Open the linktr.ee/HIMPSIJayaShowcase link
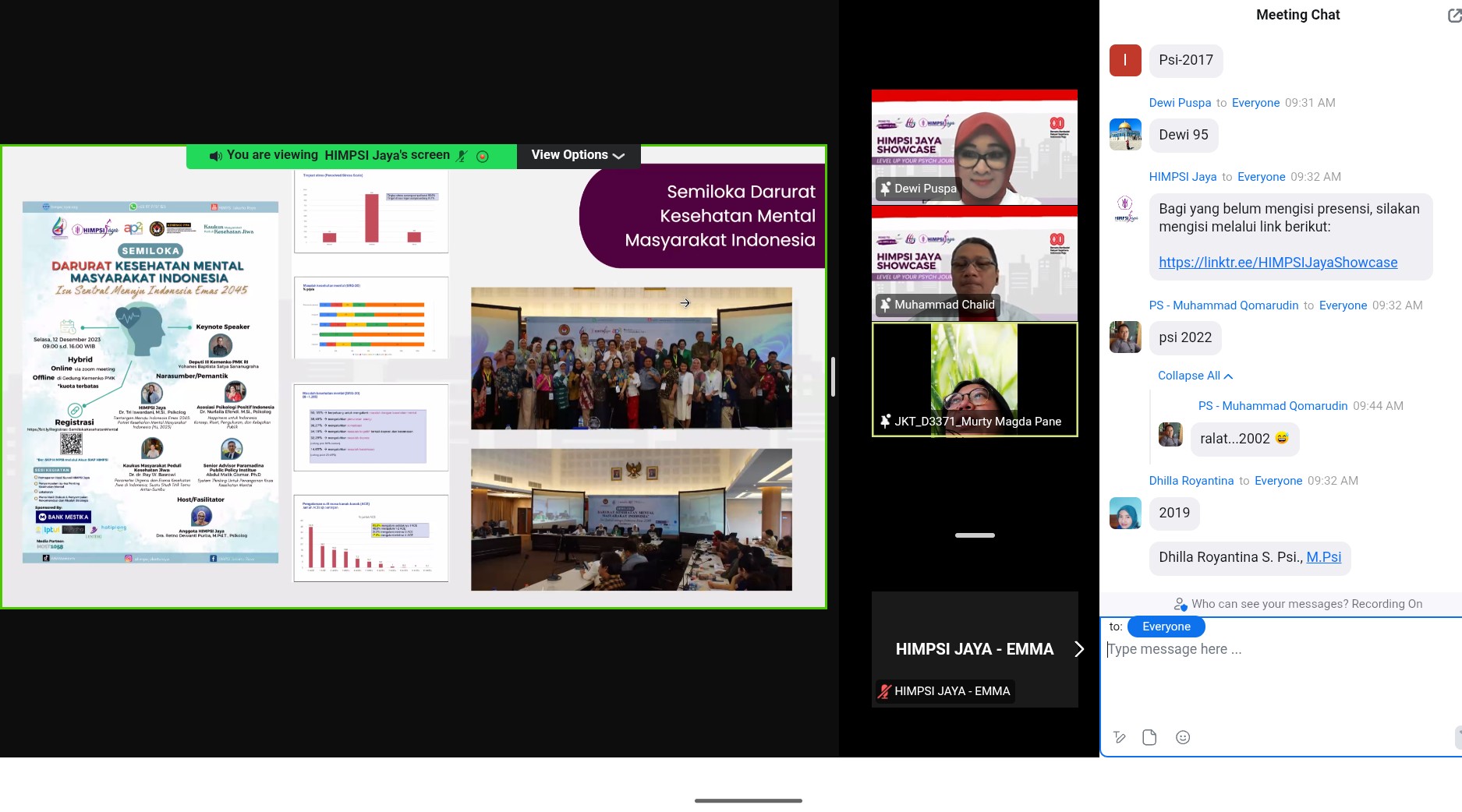The image size is (1462, 812). (1278, 263)
